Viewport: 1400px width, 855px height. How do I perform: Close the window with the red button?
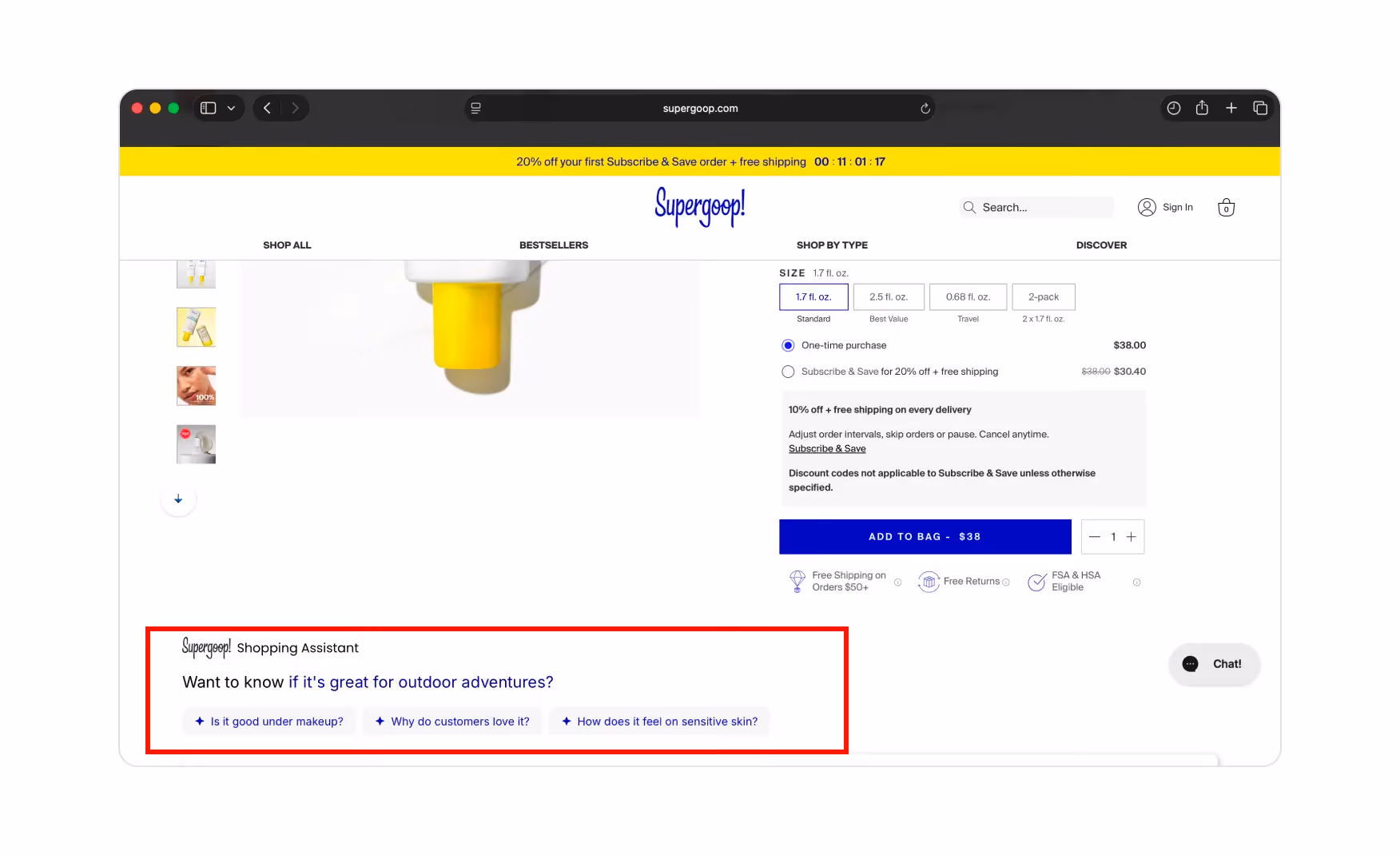[x=137, y=108]
